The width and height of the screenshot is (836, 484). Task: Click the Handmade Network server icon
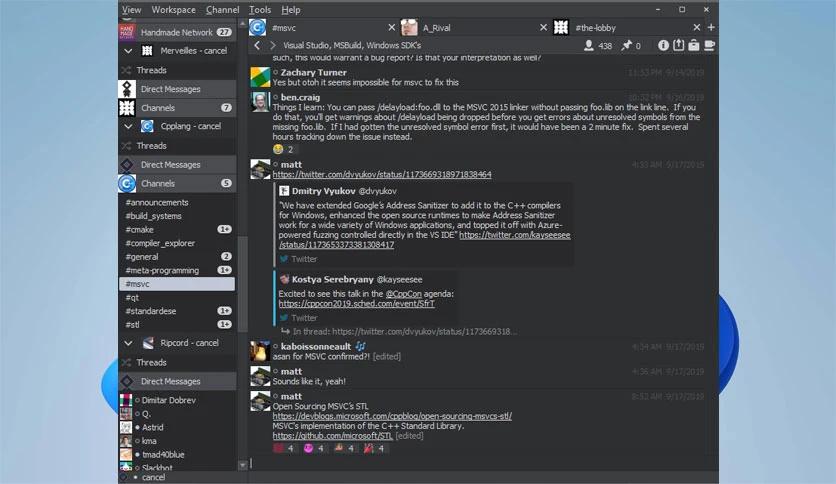point(127,32)
